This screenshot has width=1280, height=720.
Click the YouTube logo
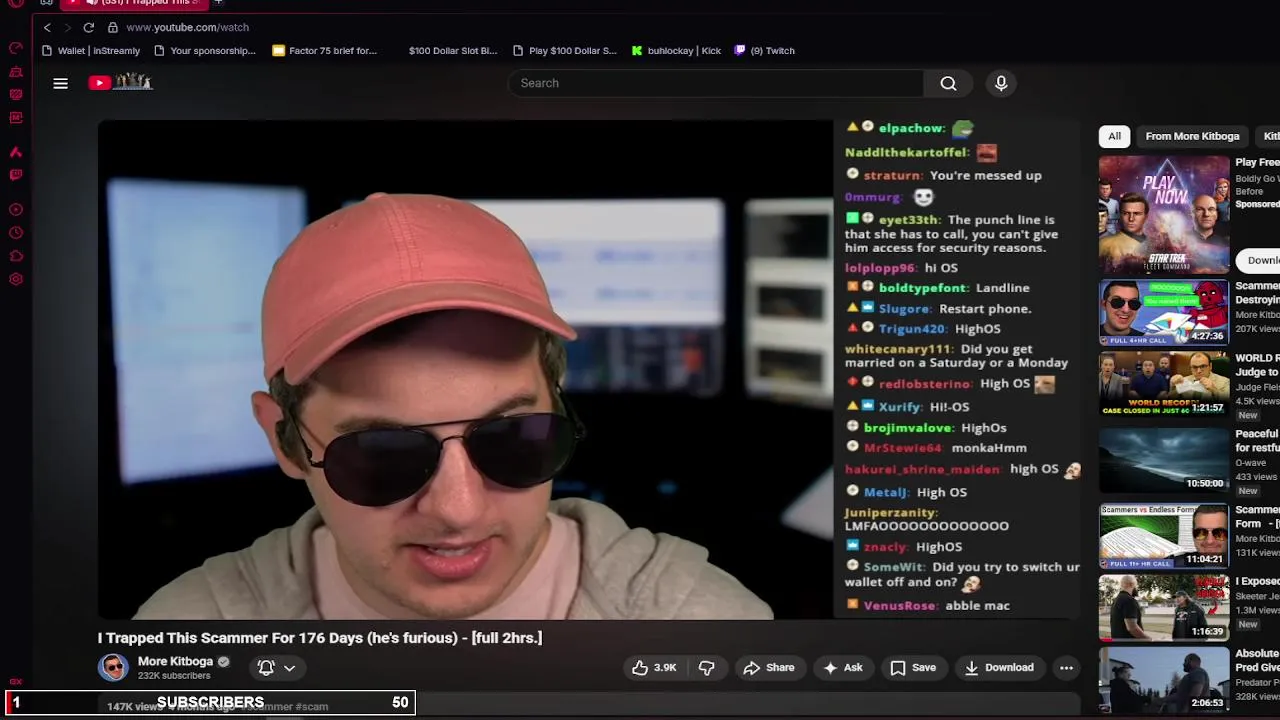pyautogui.click(x=120, y=82)
